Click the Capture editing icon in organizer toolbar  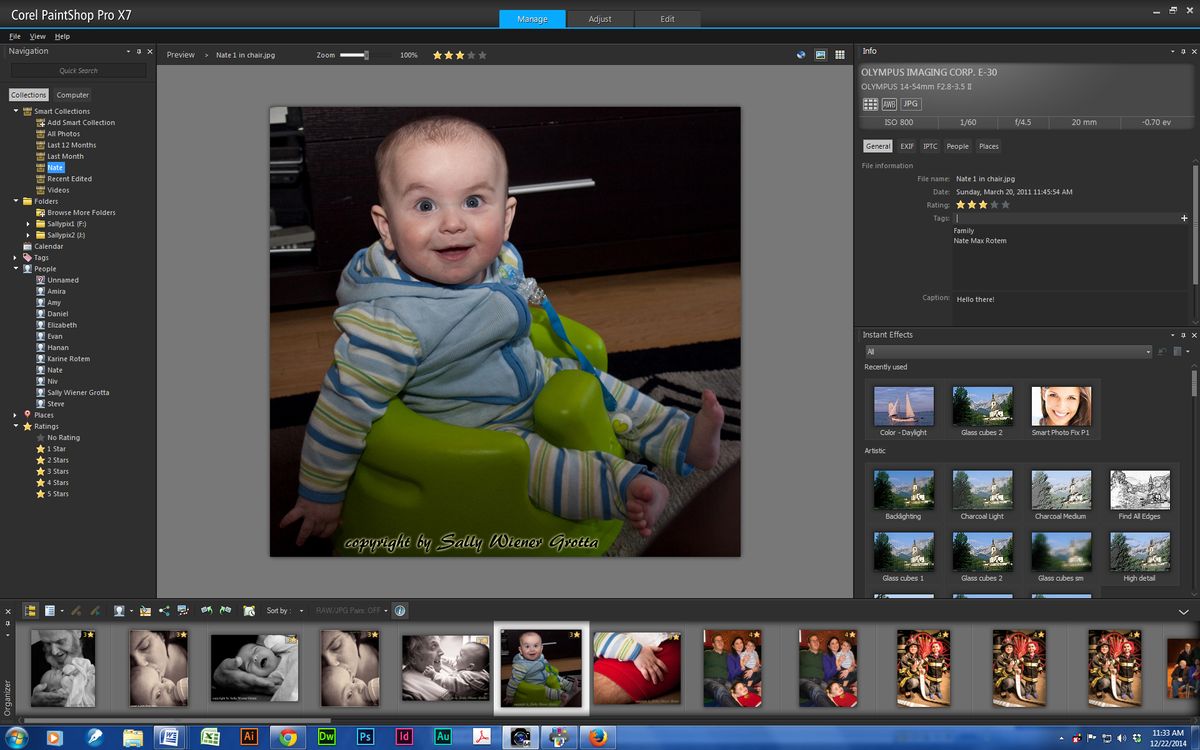click(x=76, y=610)
